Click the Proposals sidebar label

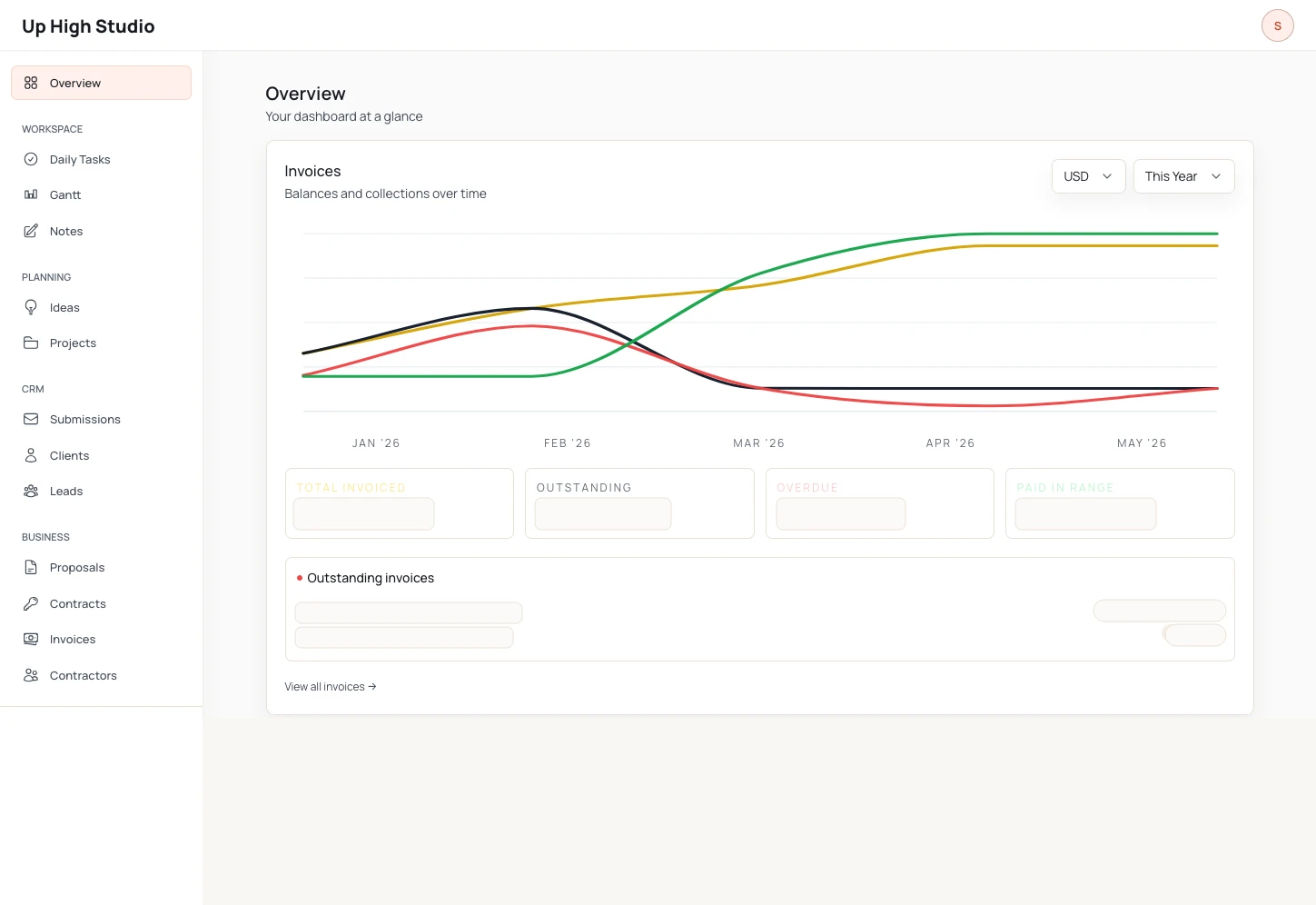point(77,567)
